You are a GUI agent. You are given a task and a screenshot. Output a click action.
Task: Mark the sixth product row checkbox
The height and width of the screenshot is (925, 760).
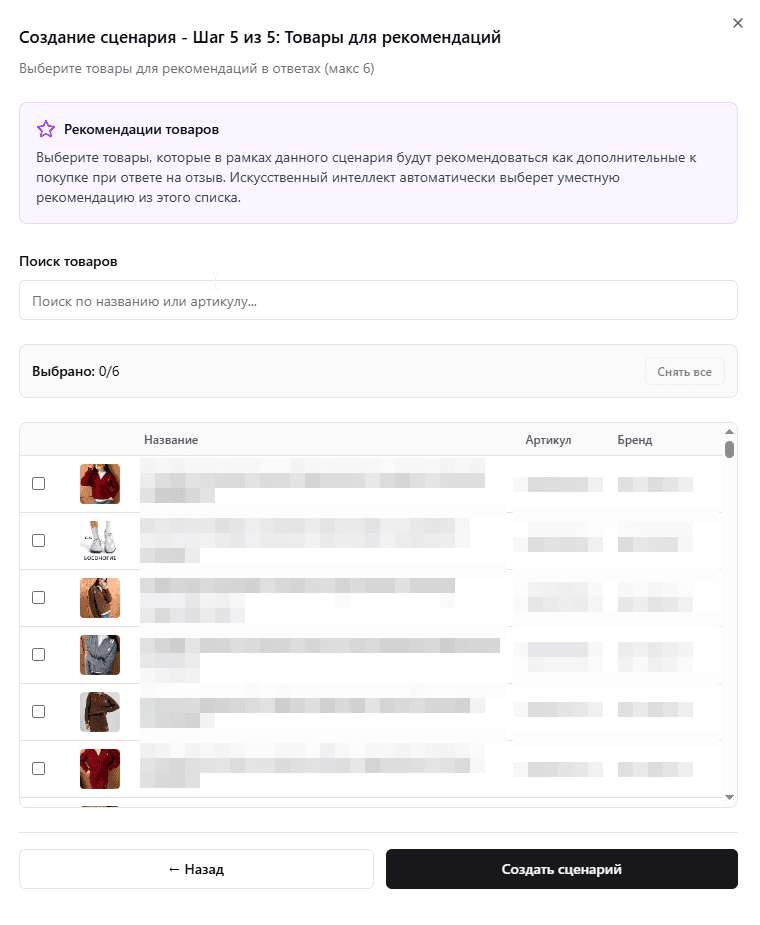coord(39,768)
